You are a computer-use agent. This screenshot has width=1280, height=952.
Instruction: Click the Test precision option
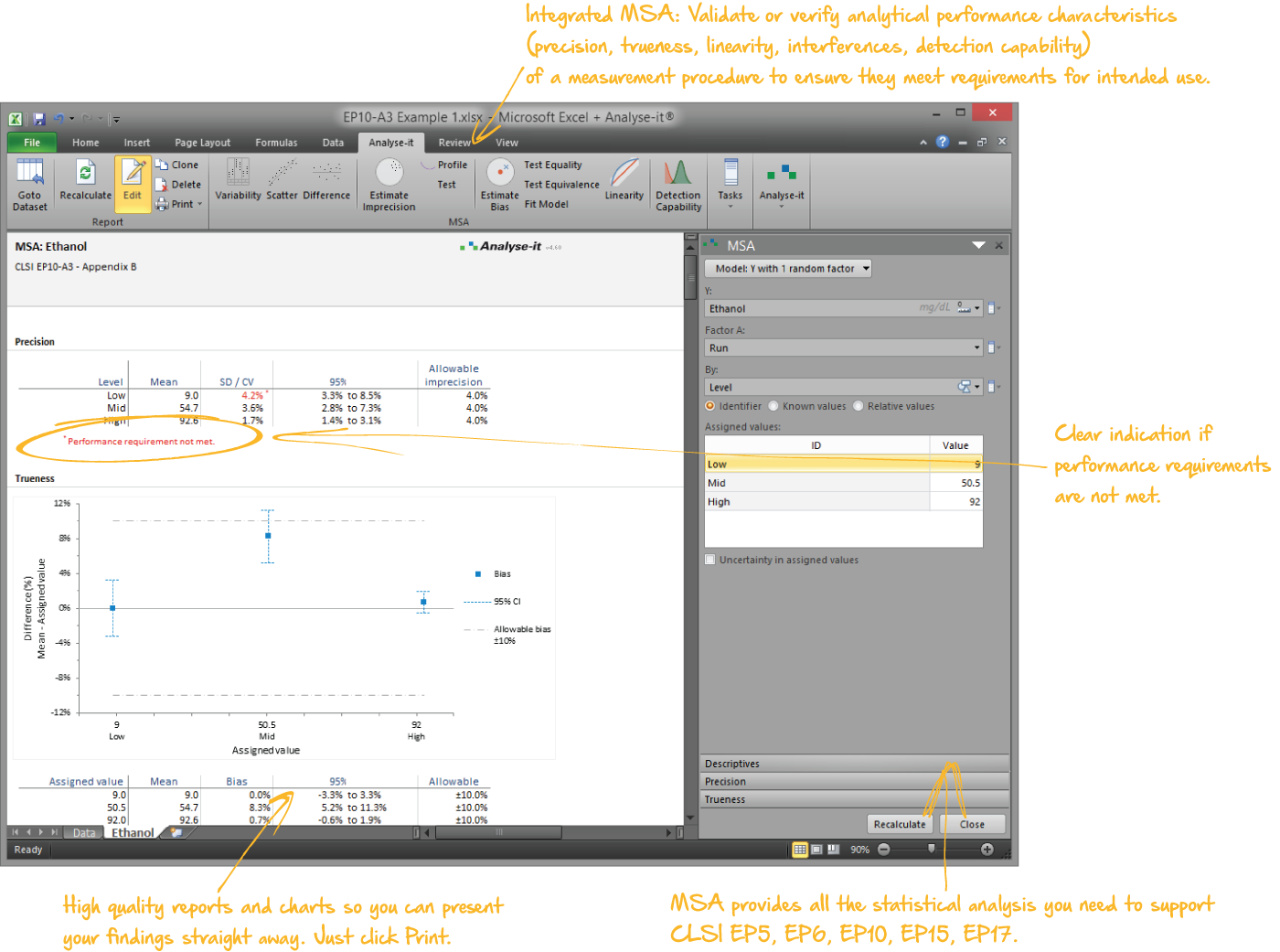[446, 185]
